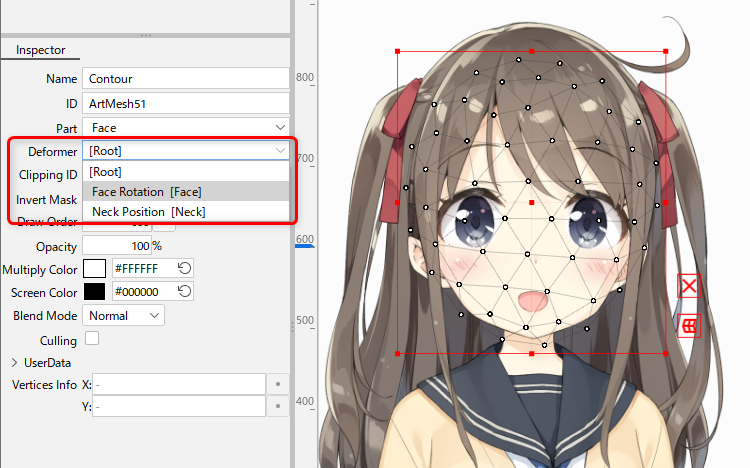
Task: Choose [Root] from the Deformer list
Action: [186, 171]
